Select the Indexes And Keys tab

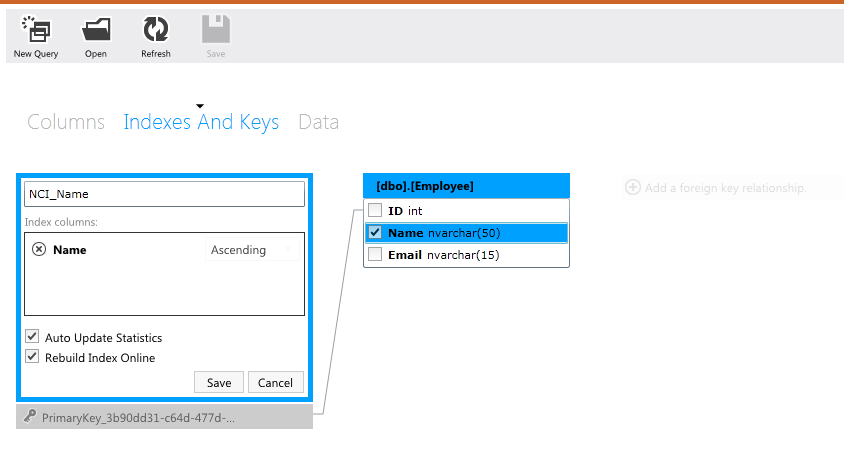(x=201, y=122)
